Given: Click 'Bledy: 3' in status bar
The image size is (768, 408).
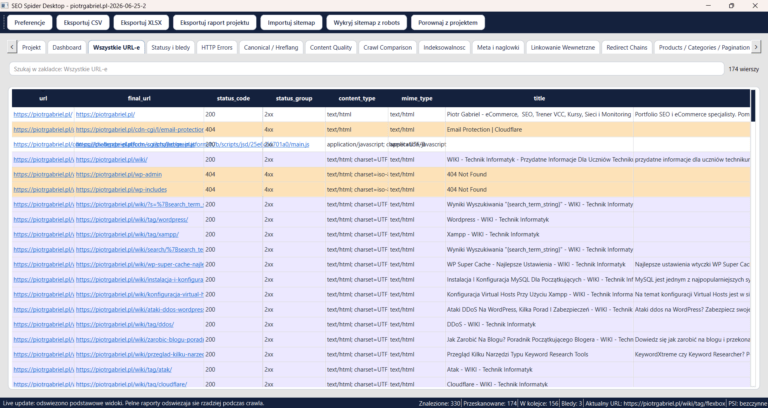Looking at the screenshot, I should tap(572, 403).
